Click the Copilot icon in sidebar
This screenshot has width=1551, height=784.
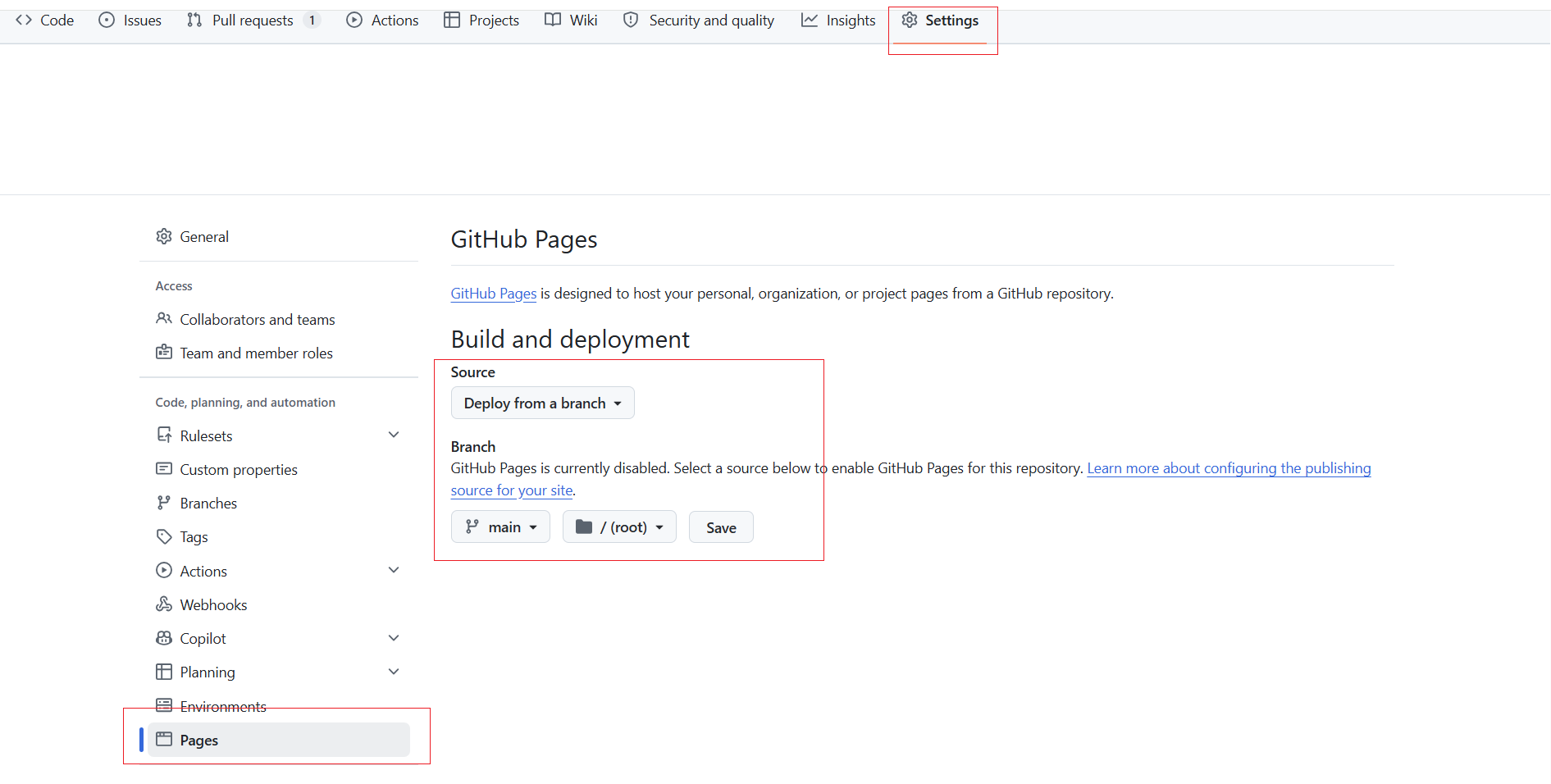pos(164,638)
